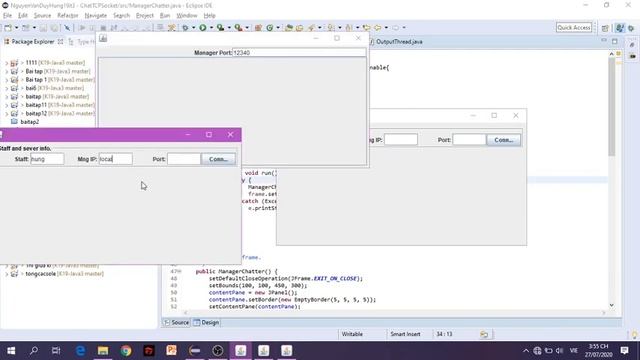Open the notification center icon
Image resolution: width=640 pixels, height=360 pixels.
click(x=624, y=351)
